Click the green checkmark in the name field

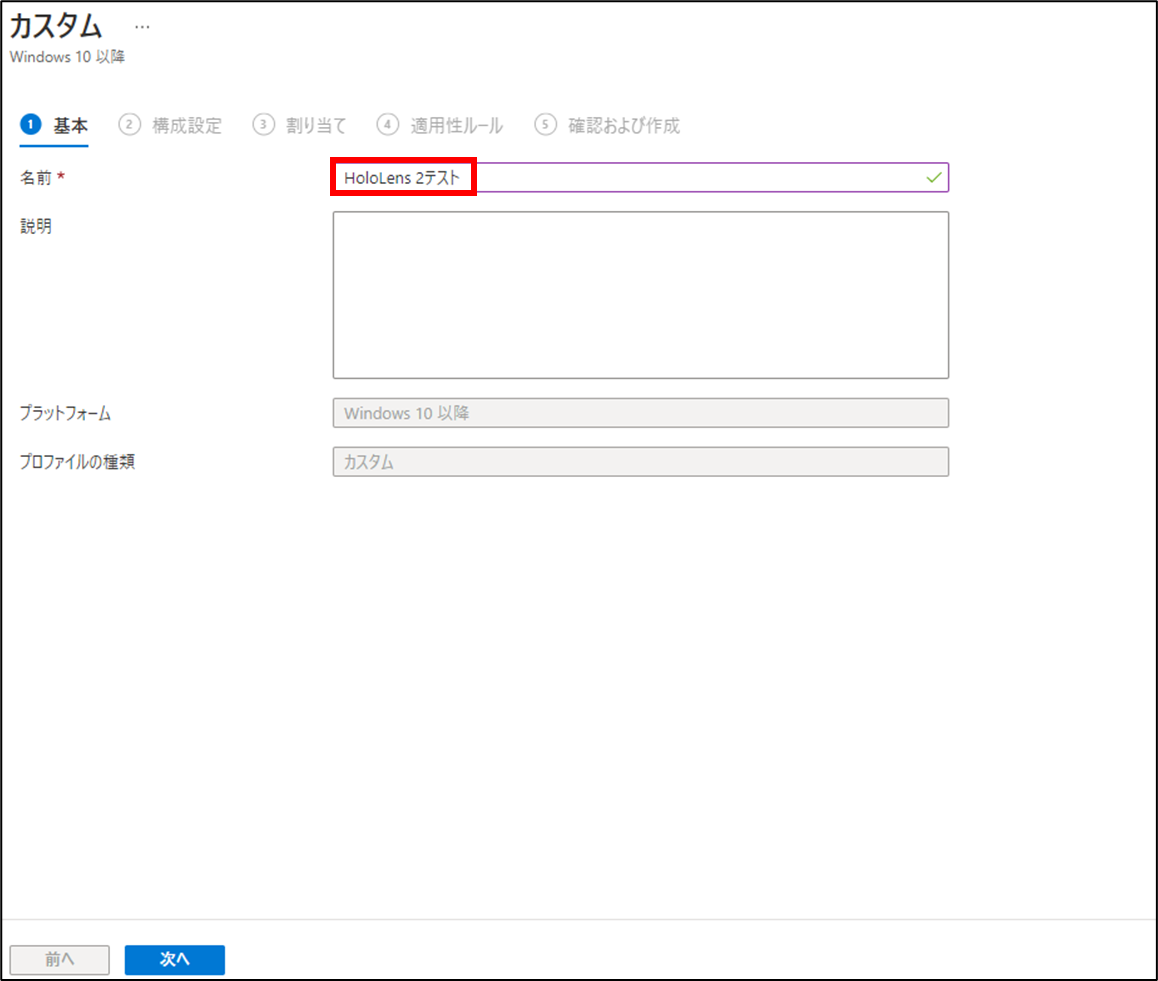pyautogui.click(x=933, y=177)
